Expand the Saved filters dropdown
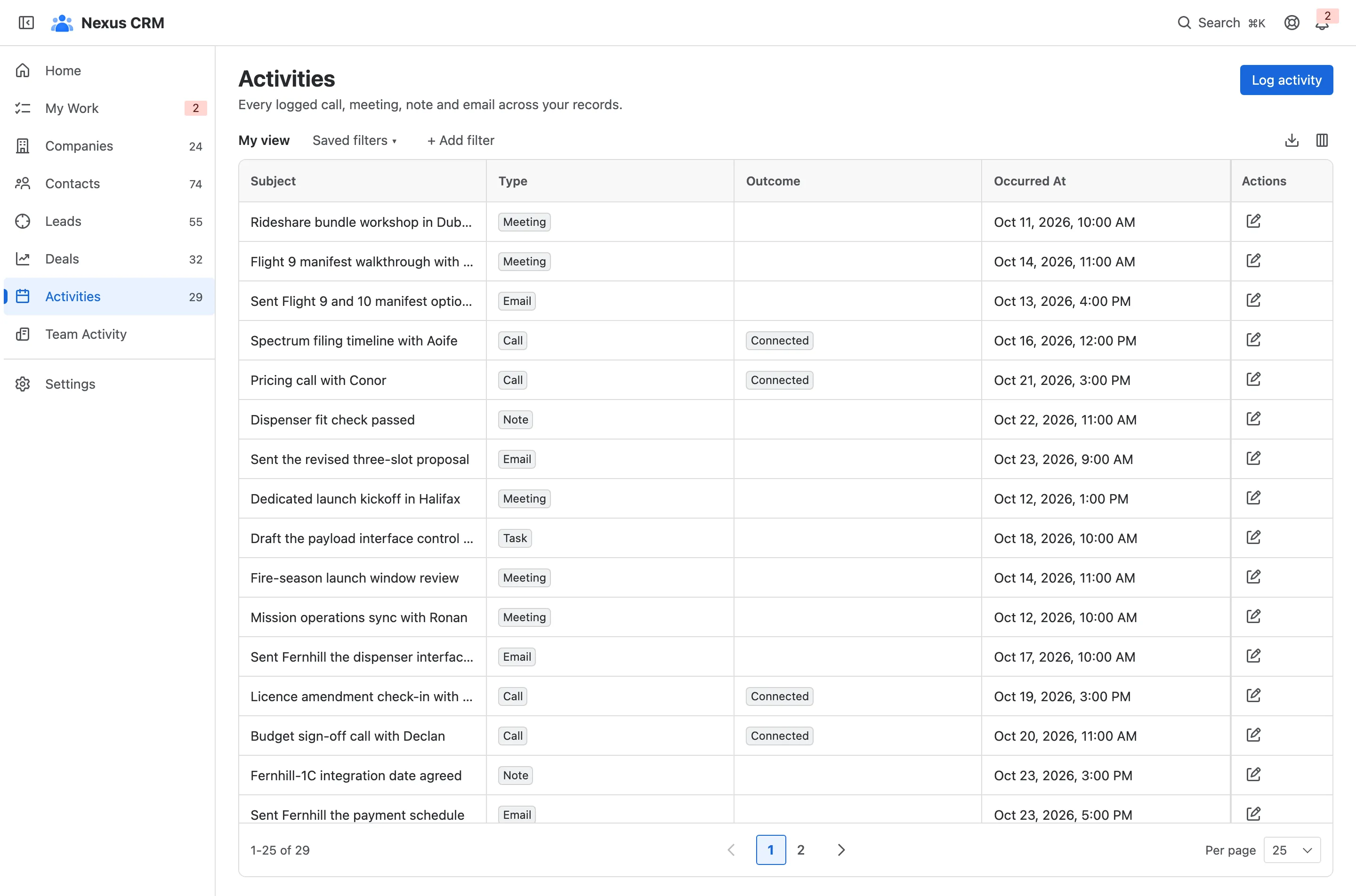The height and width of the screenshot is (896, 1356). pyautogui.click(x=355, y=141)
